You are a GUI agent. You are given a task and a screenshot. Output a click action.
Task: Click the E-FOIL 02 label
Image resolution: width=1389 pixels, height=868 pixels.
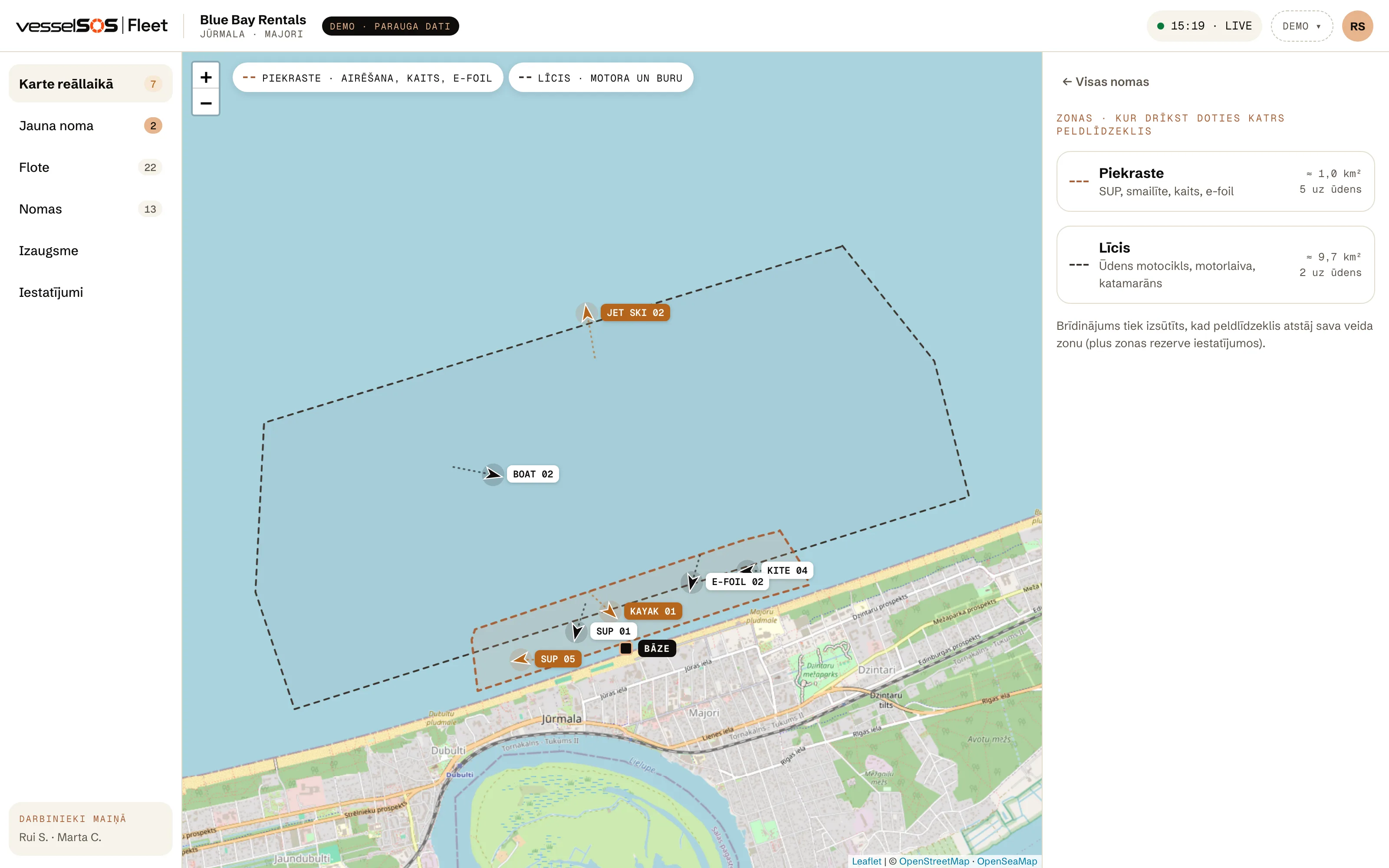point(737,582)
